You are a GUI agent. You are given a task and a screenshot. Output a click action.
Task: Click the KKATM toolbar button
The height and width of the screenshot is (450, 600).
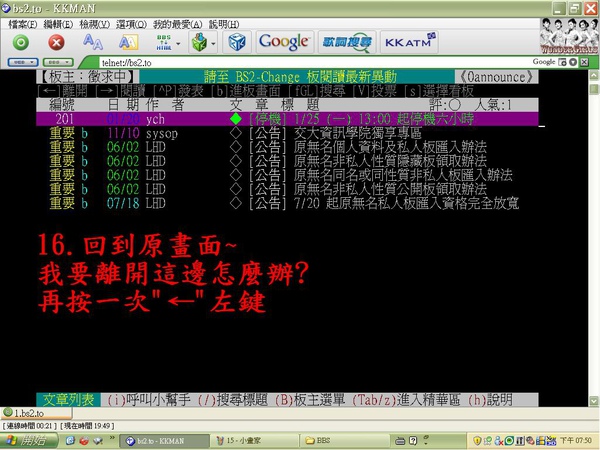pos(409,42)
